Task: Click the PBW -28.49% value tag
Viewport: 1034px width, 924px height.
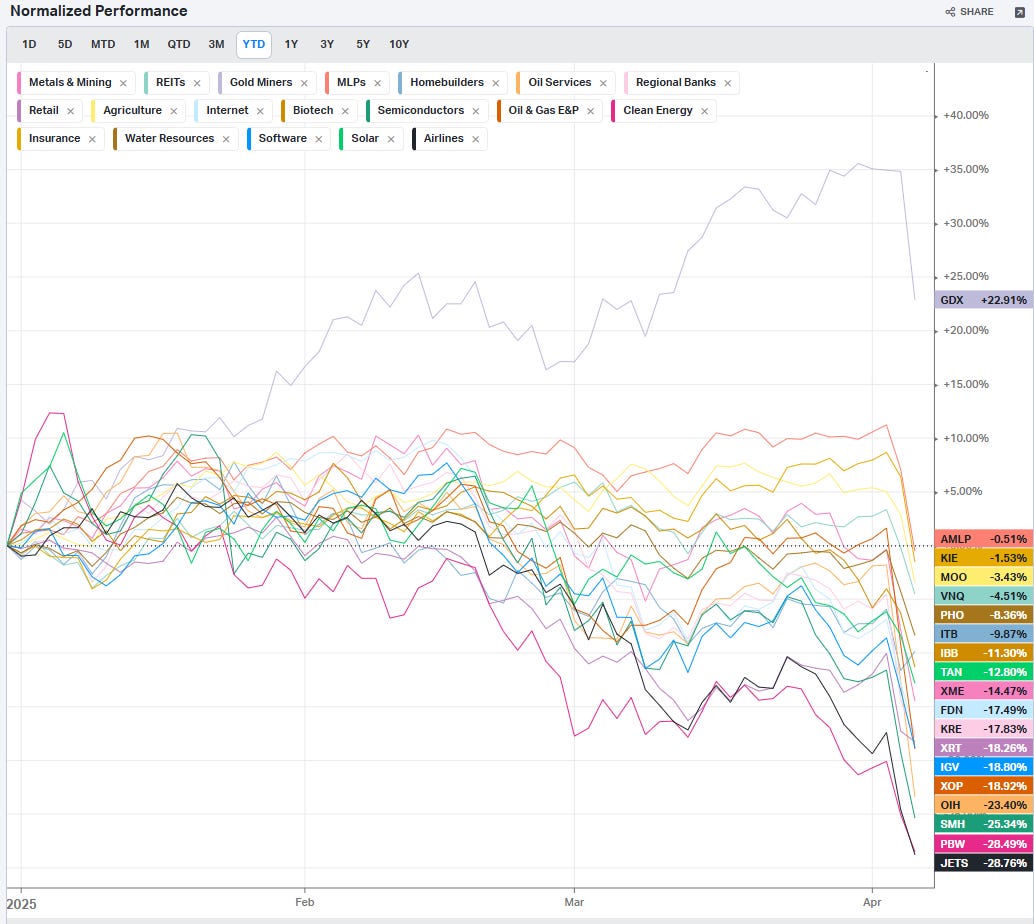Action: tap(983, 844)
